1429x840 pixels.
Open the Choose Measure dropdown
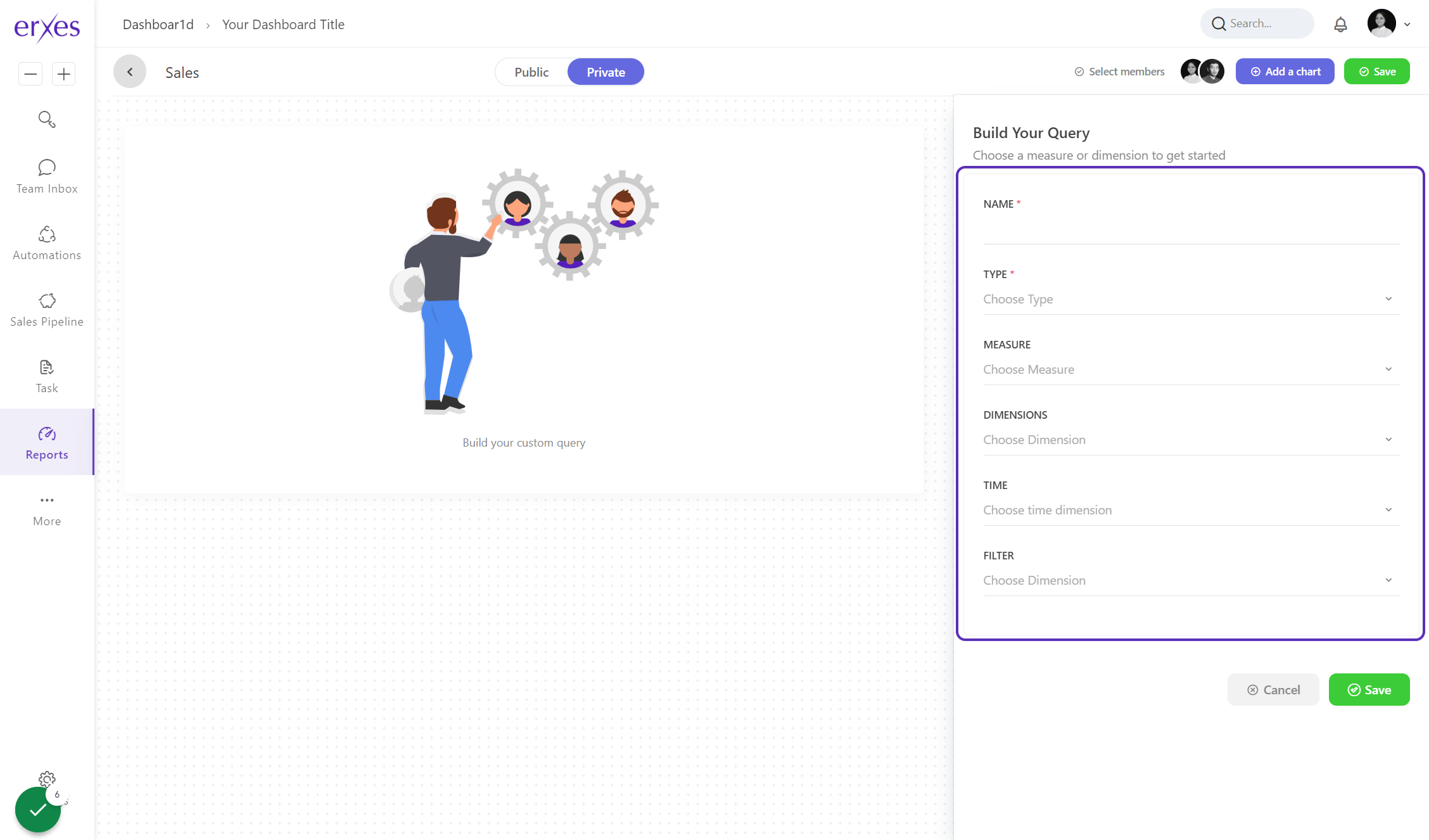(x=1191, y=369)
